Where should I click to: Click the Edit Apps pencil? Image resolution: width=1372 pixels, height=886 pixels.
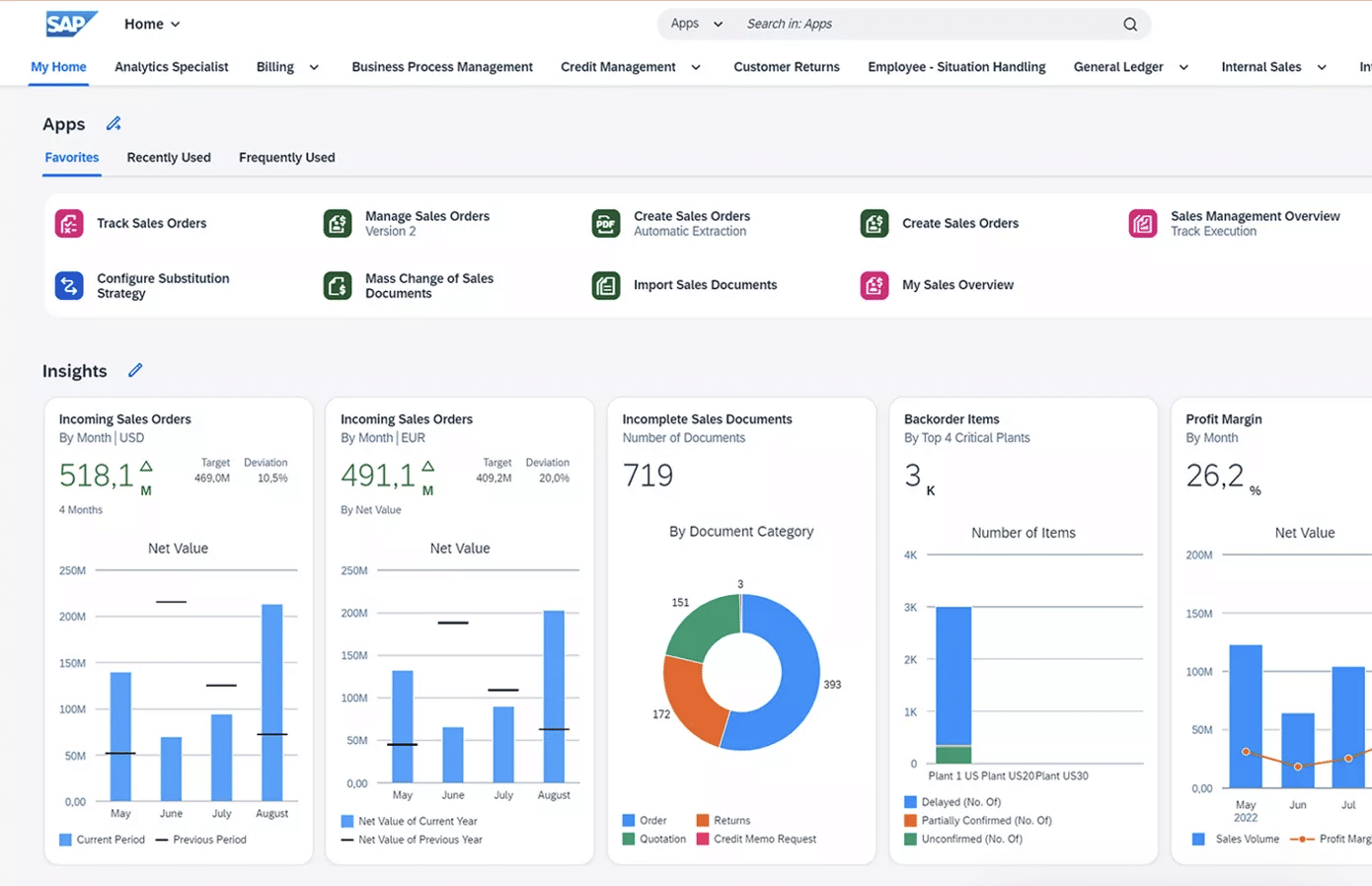114,123
